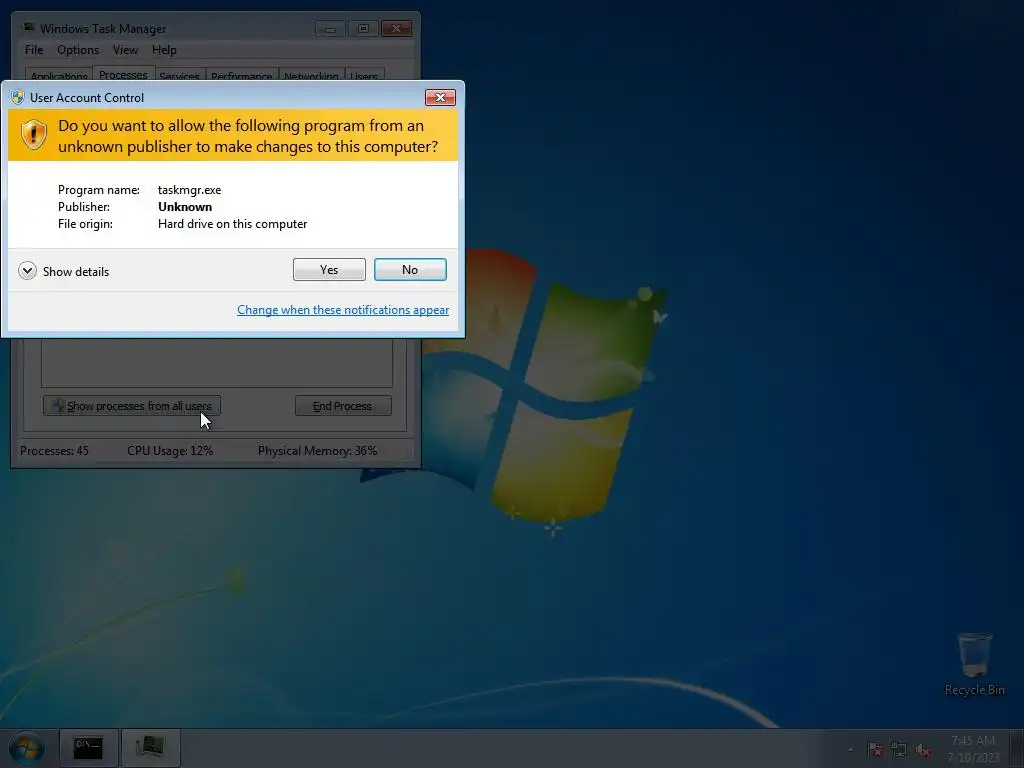Image resolution: width=1024 pixels, height=768 pixels.
Task: Click network tray icon
Action: pos(899,750)
